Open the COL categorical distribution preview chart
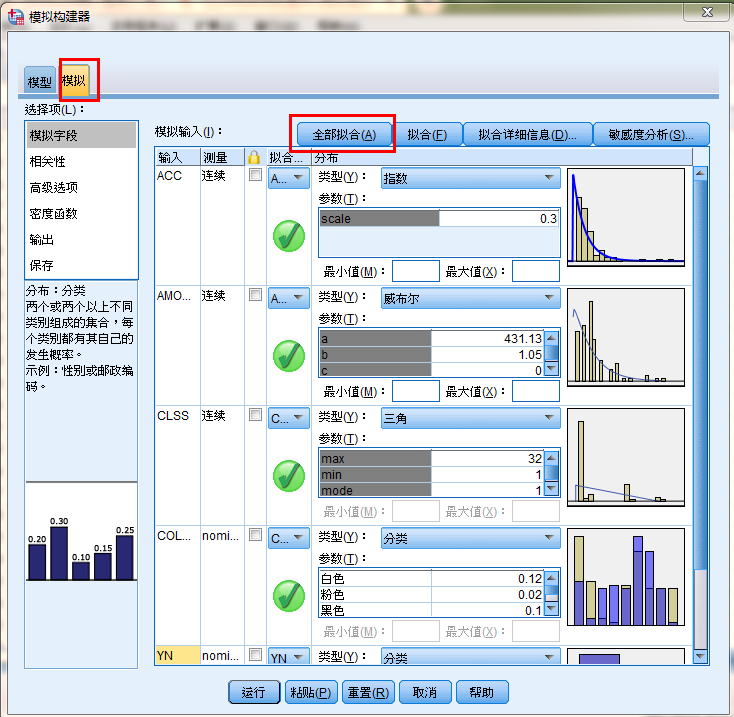The width and height of the screenshot is (734, 717). [626, 577]
